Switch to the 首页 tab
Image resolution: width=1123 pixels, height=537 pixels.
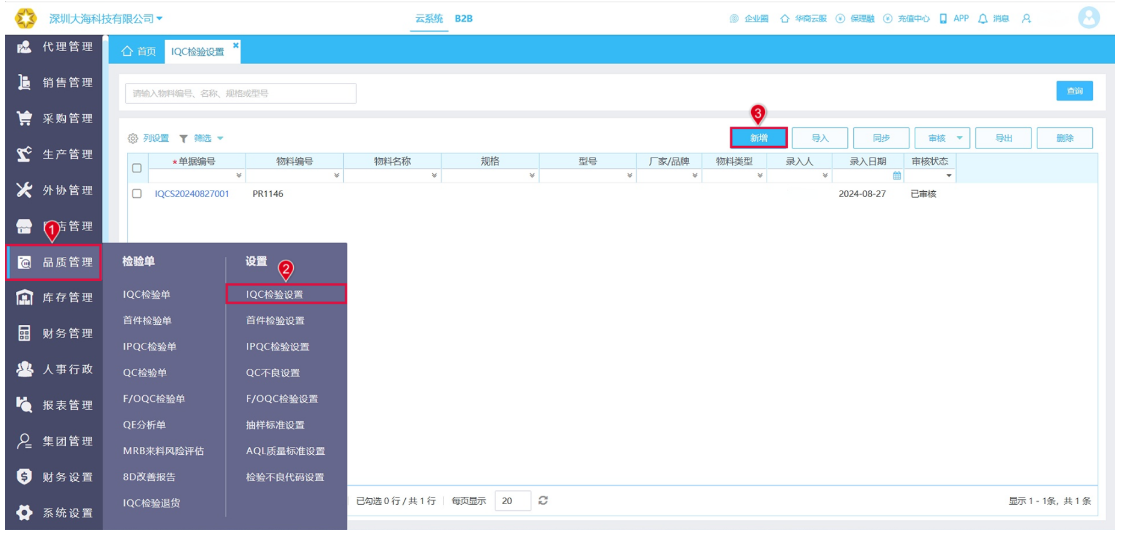(138, 52)
